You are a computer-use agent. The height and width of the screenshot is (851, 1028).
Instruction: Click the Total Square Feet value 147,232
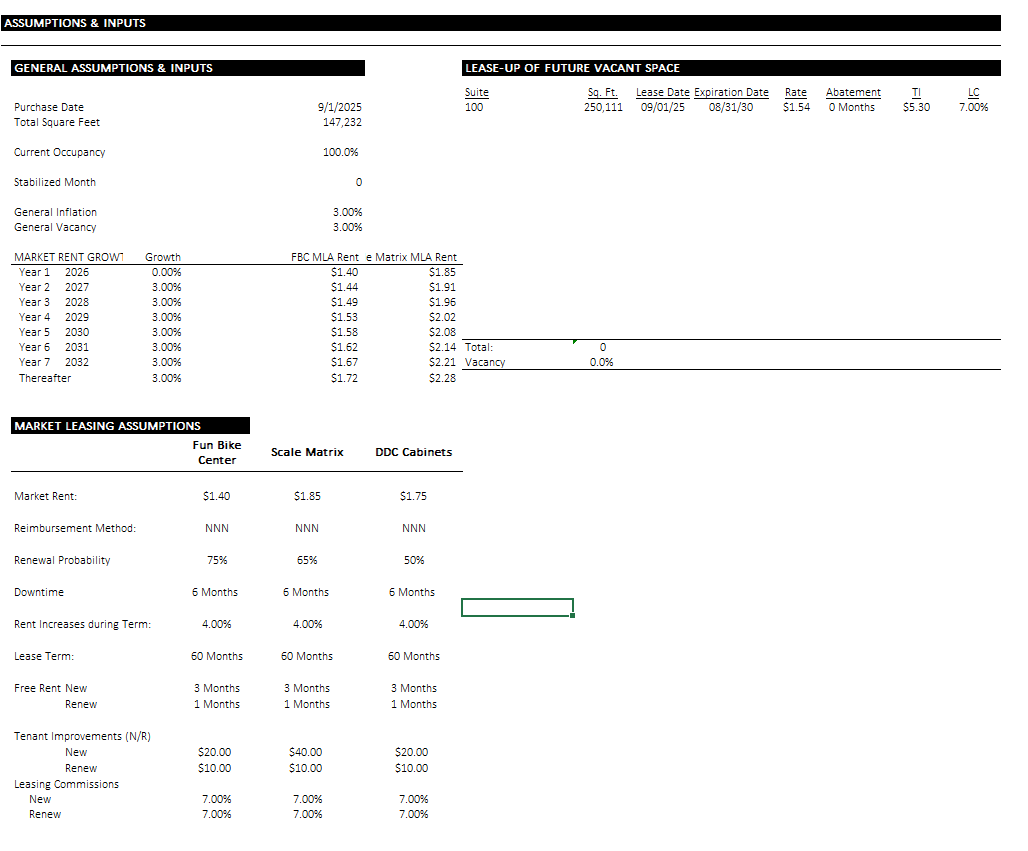345,122
